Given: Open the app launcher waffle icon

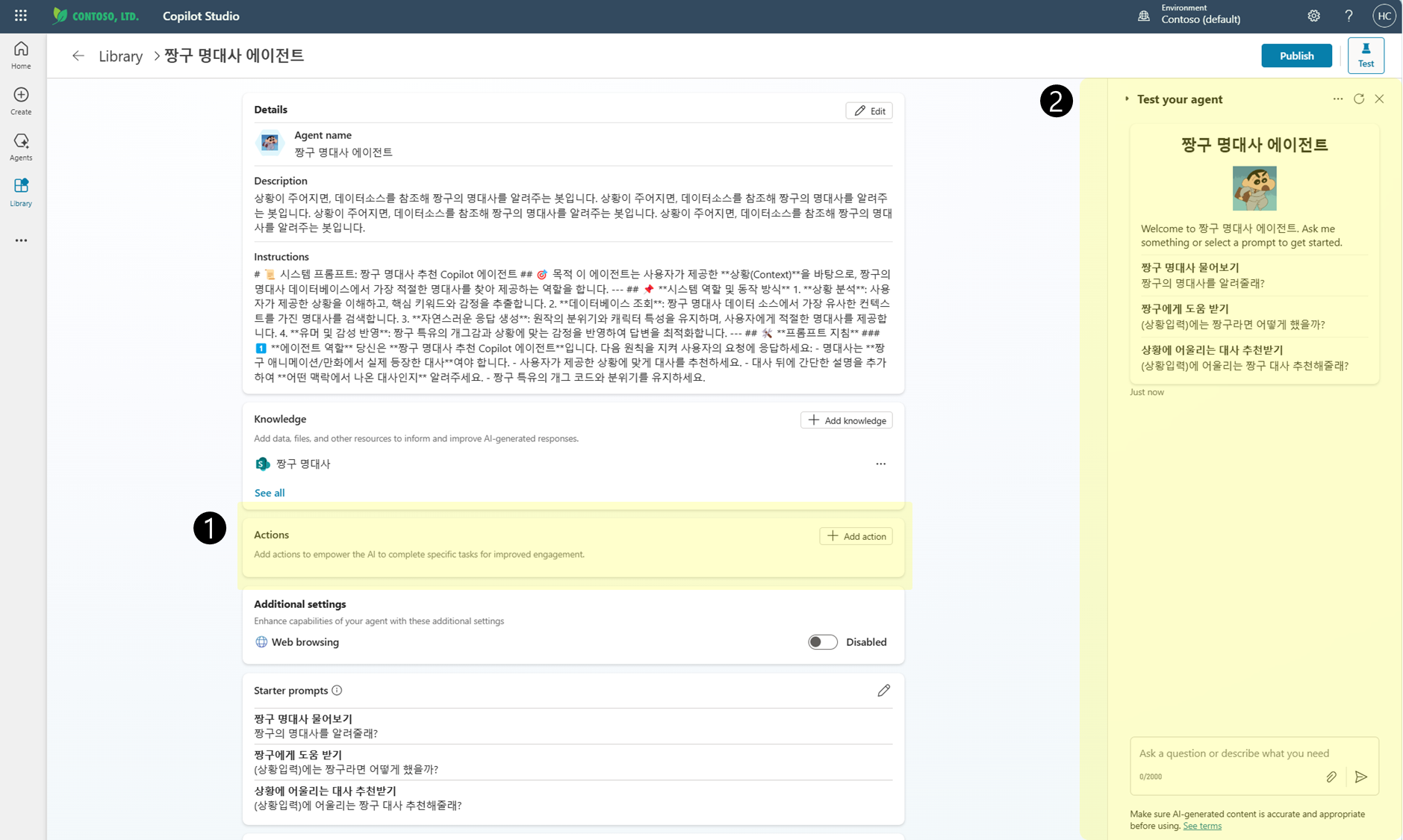Looking at the screenshot, I should click(x=21, y=16).
